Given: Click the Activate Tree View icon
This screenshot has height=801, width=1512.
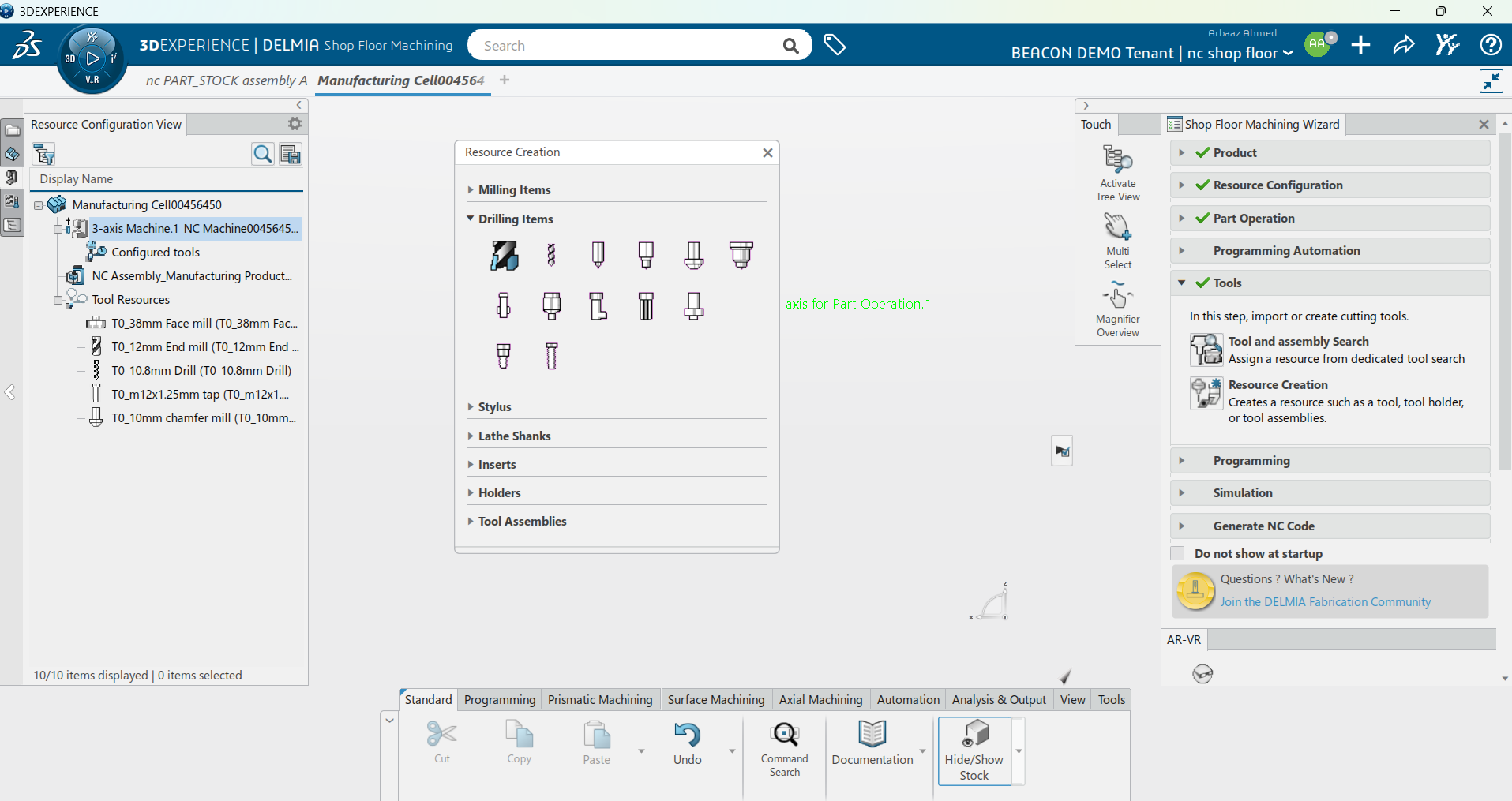Looking at the screenshot, I should [1117, 160].
